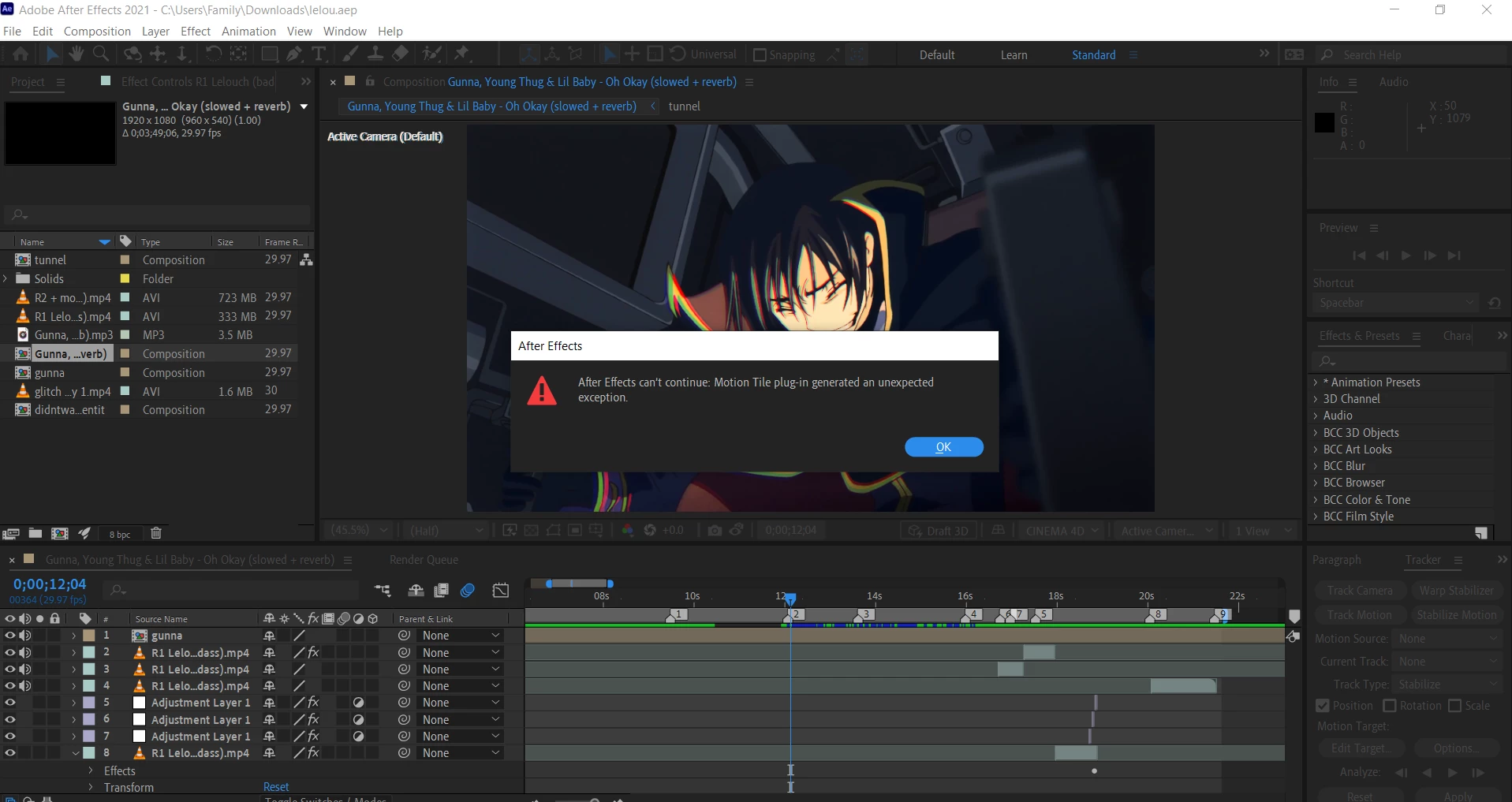
Task: Click the tunnel breadcrumb in composition viewer
Action: 684,106
